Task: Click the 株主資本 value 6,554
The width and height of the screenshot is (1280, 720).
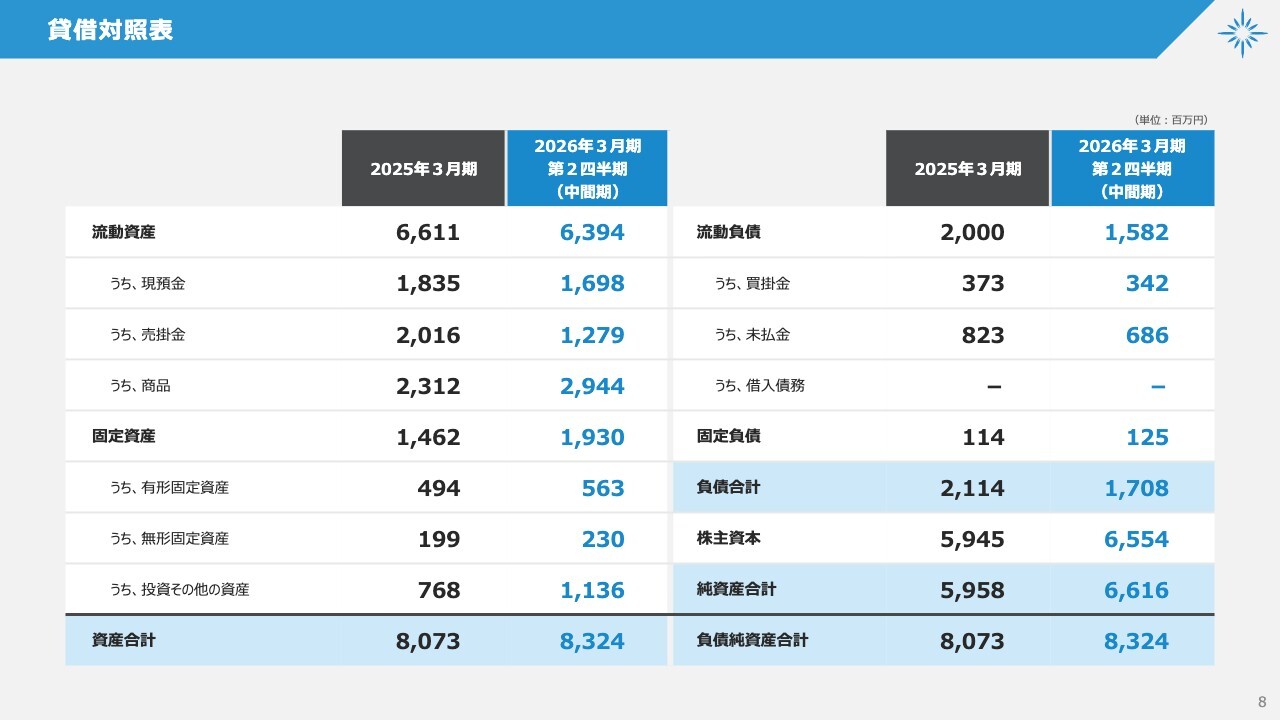Action: pyautogui.click(x=1136, y=539)
